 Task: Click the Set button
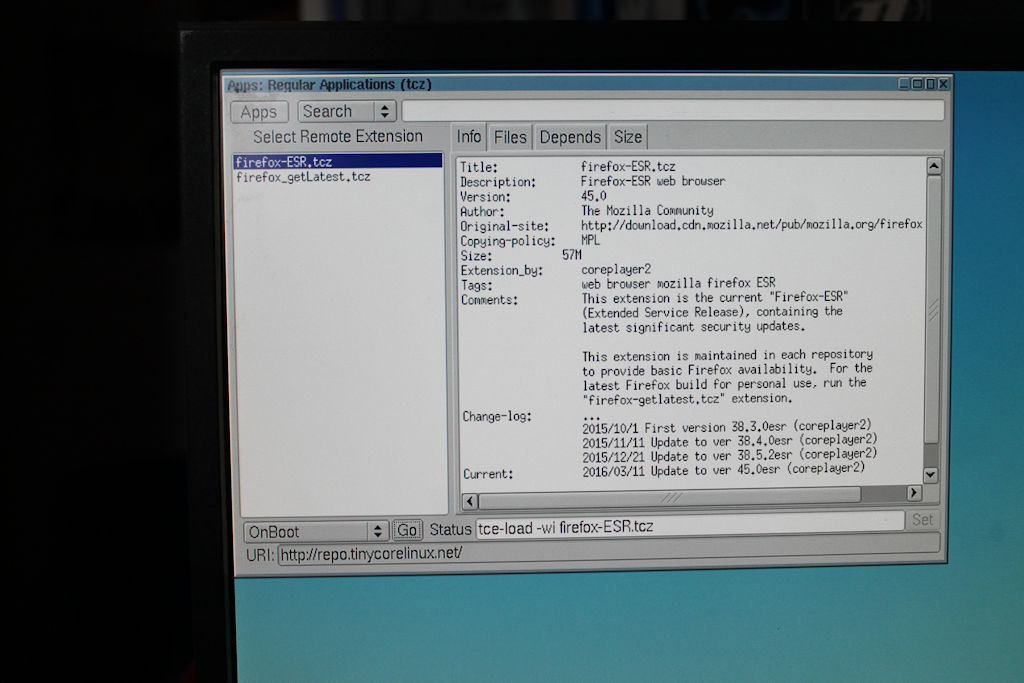[x=922, y=520]
